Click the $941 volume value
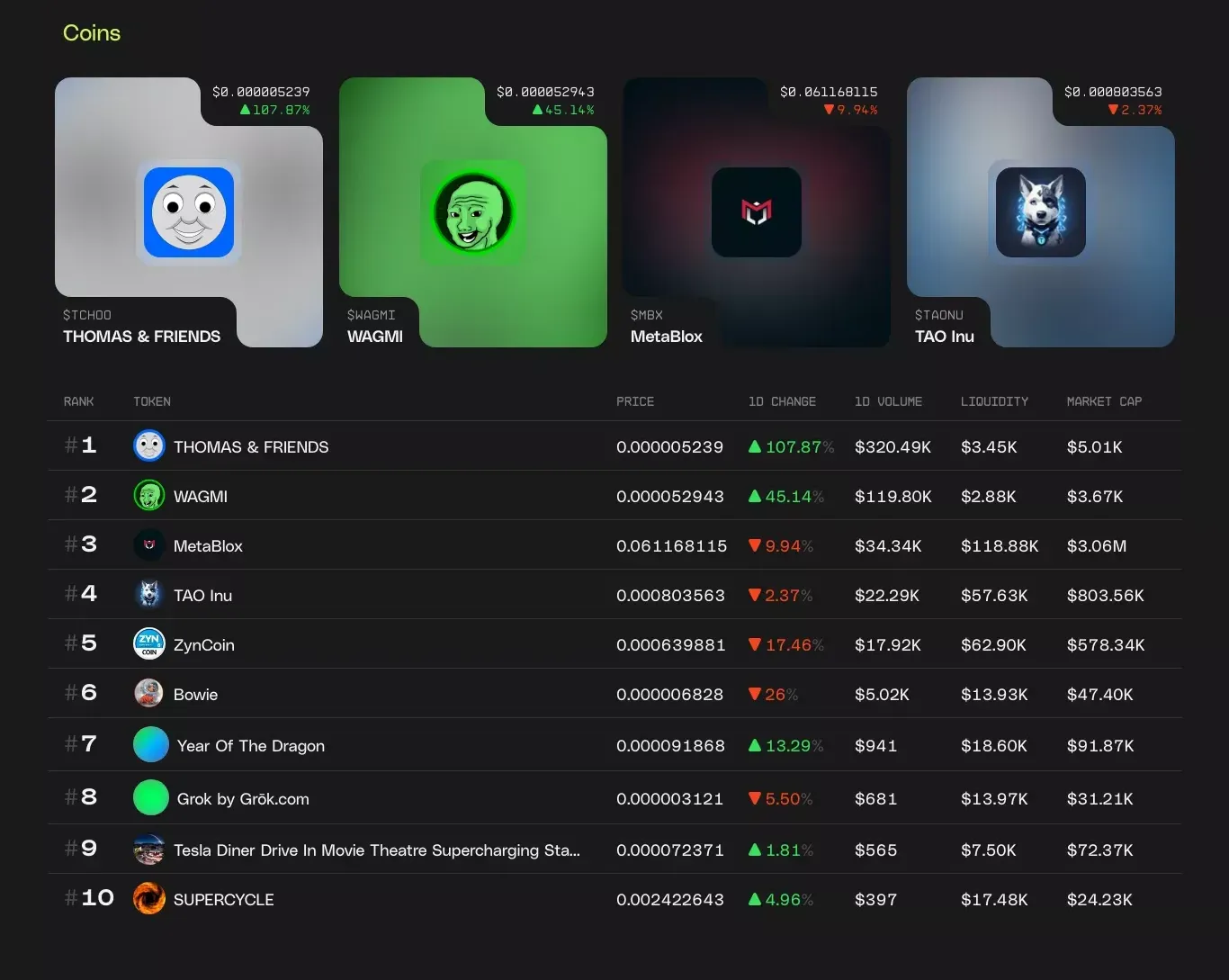The image size is (1229, 980). pyautogui.click(x=875, y=746)
